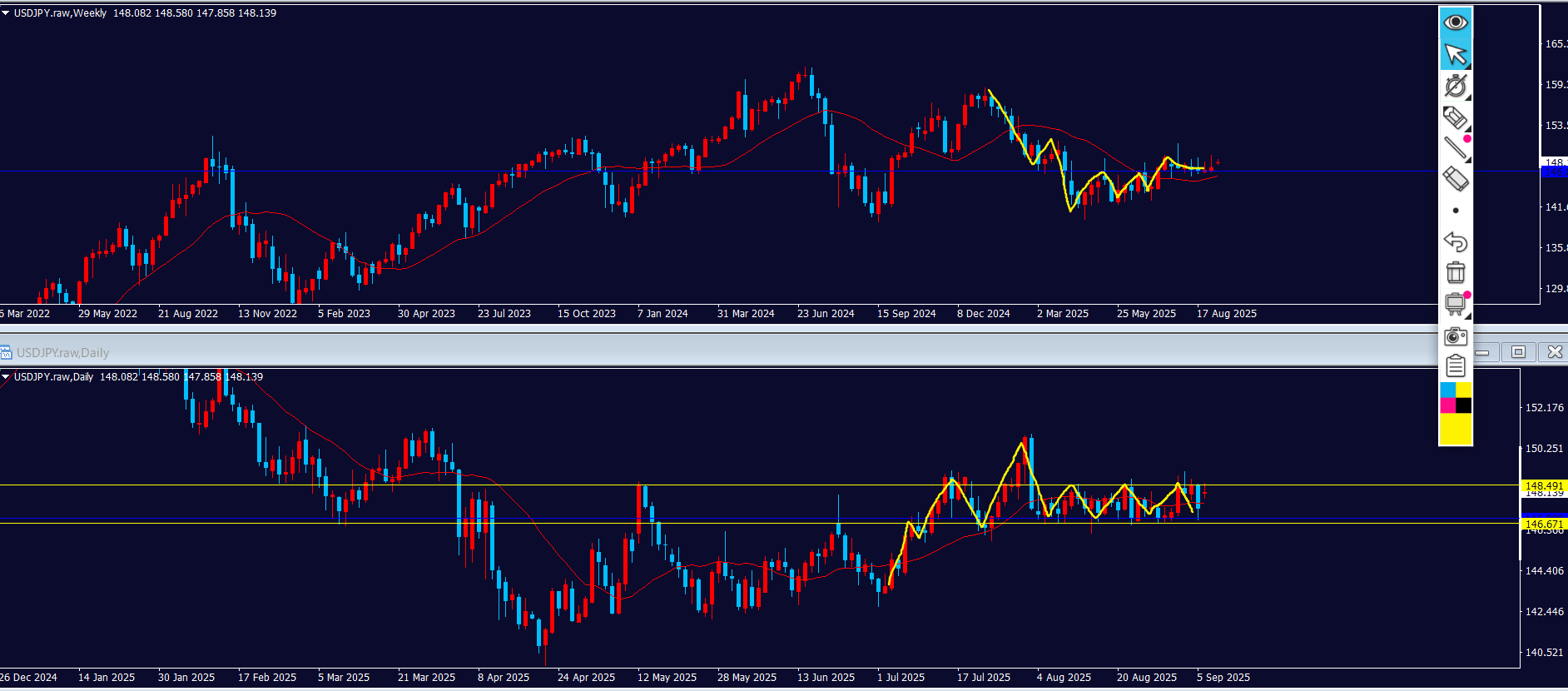Screen dimensions: 1568x691
Task: Open the clipboard icon in toolbar
Action: pyautogui.click(x=1455, y=366)
